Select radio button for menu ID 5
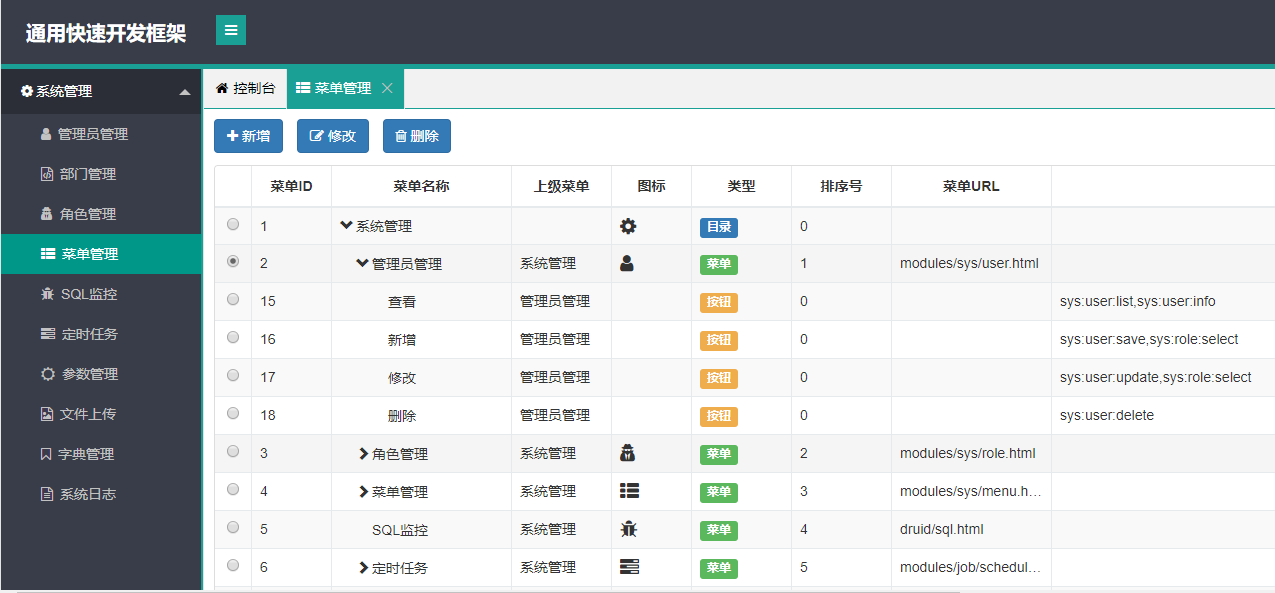 pyautogui.click(x=233, y=527)
